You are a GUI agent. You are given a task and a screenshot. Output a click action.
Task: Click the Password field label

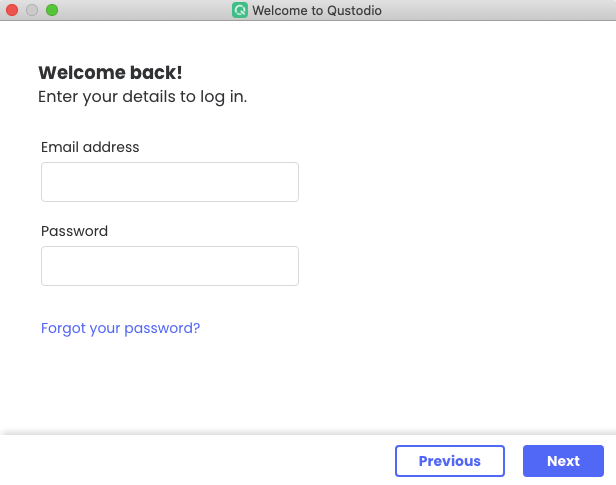[x=74, y=231]
